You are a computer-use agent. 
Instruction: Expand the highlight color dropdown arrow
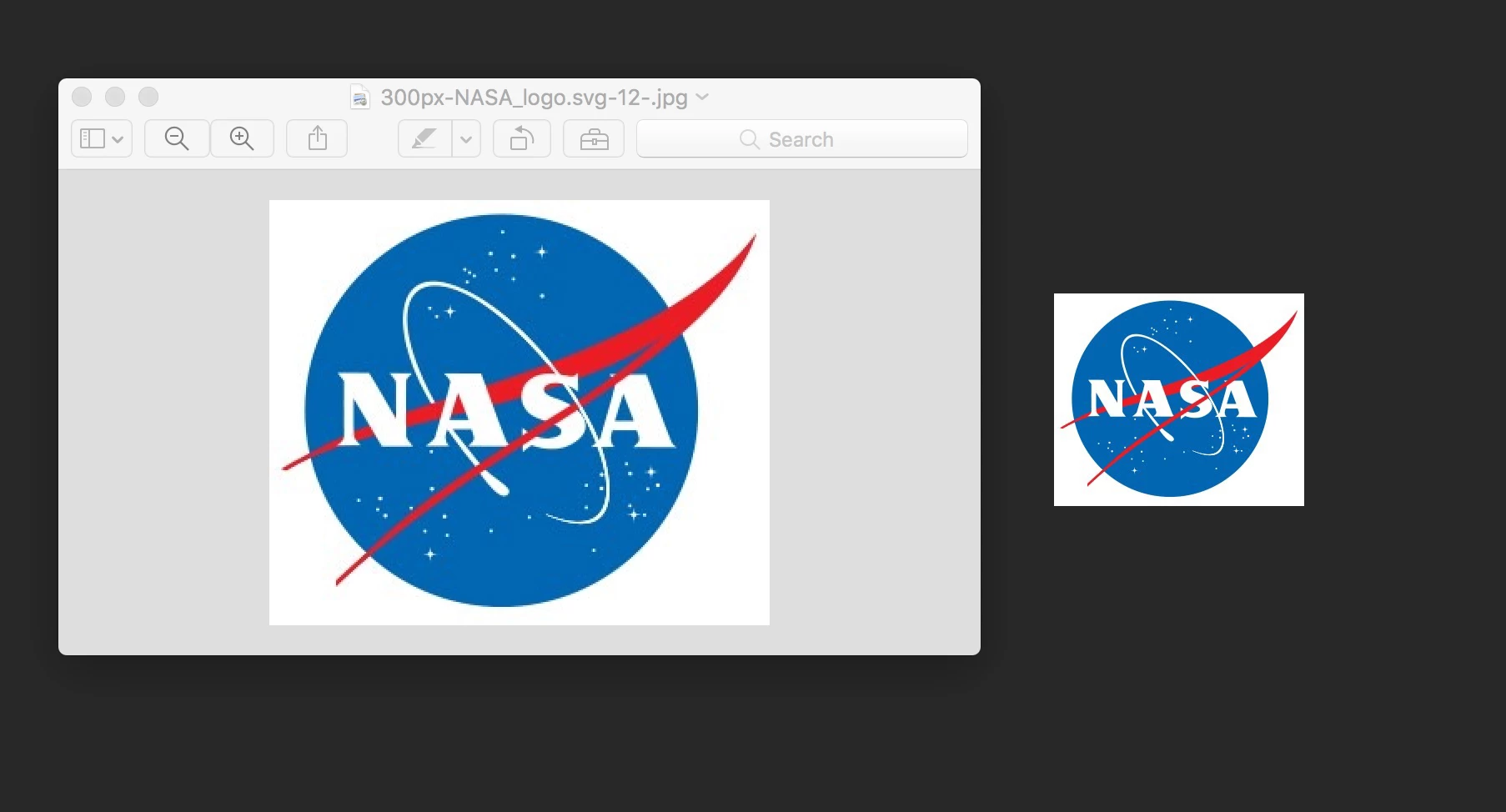click(466, 138)
